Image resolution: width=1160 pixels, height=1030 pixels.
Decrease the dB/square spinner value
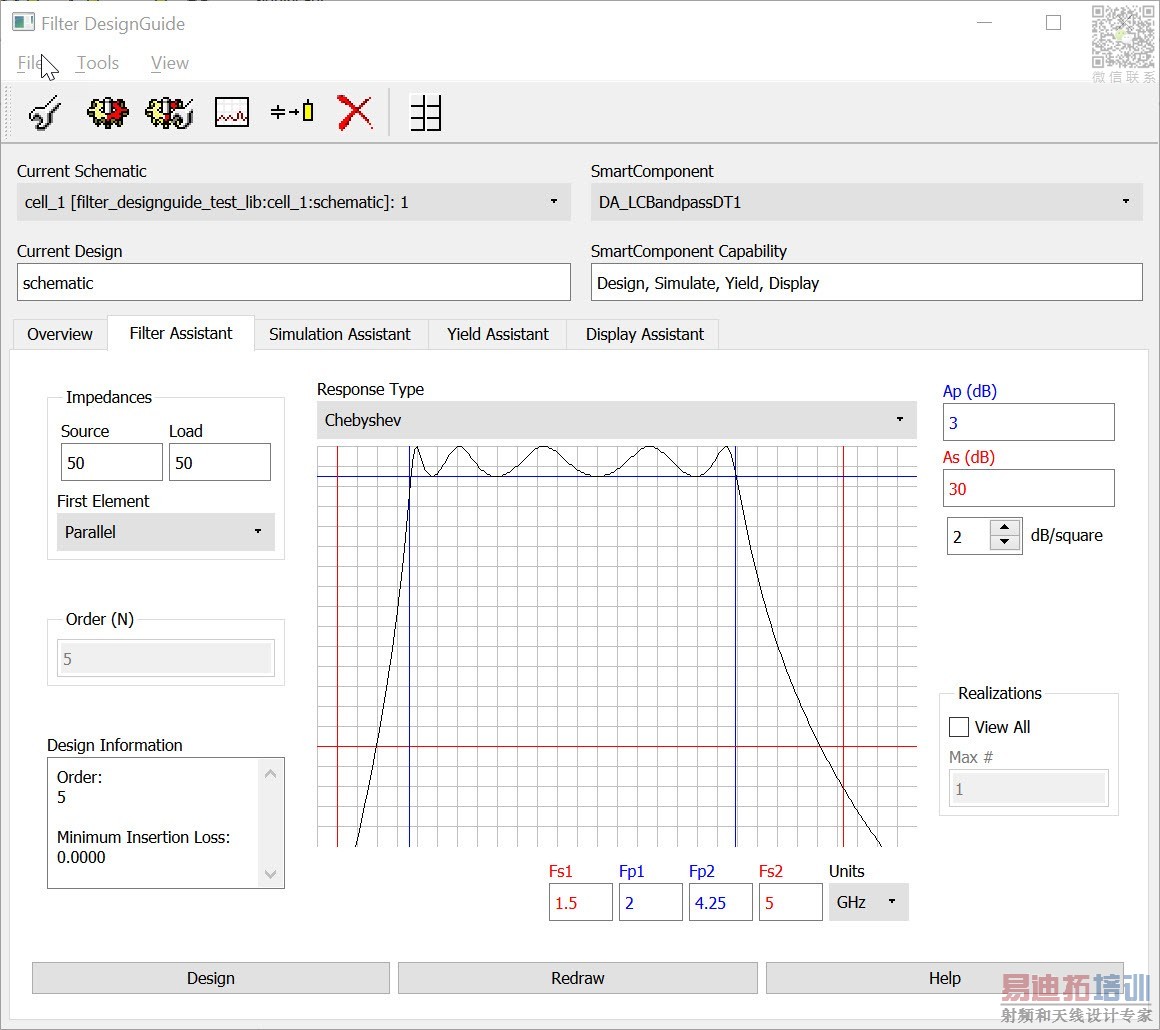[1004, 542]
